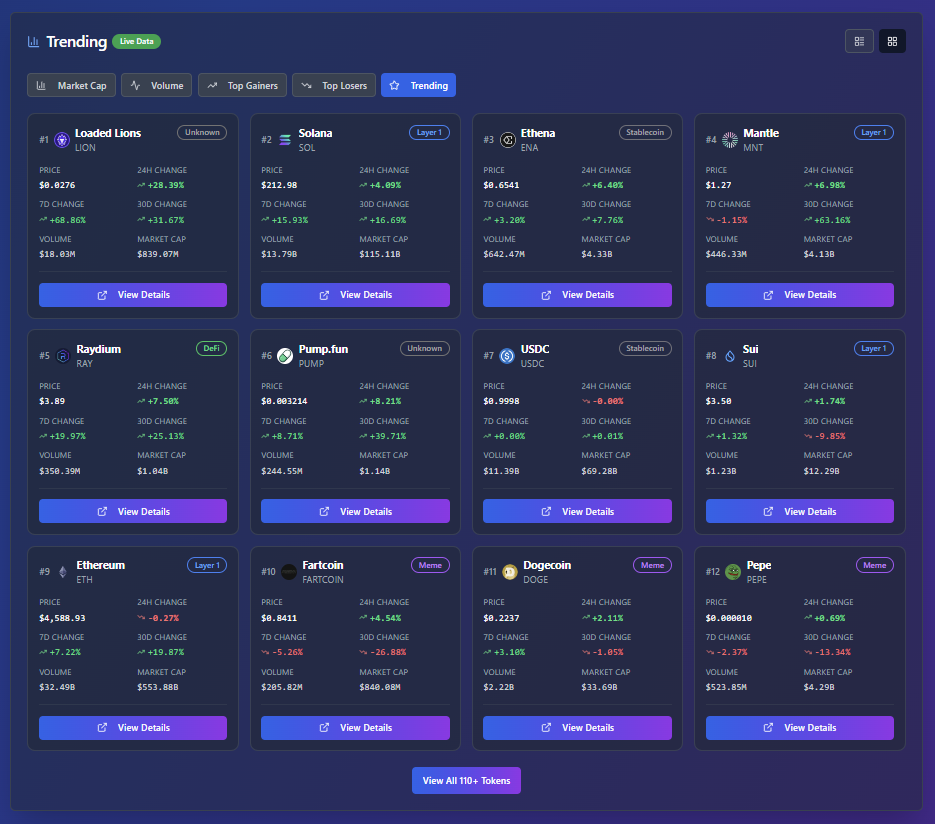Click the Solana price $212.98
The image size is (935, 824).
click(279, 185)
